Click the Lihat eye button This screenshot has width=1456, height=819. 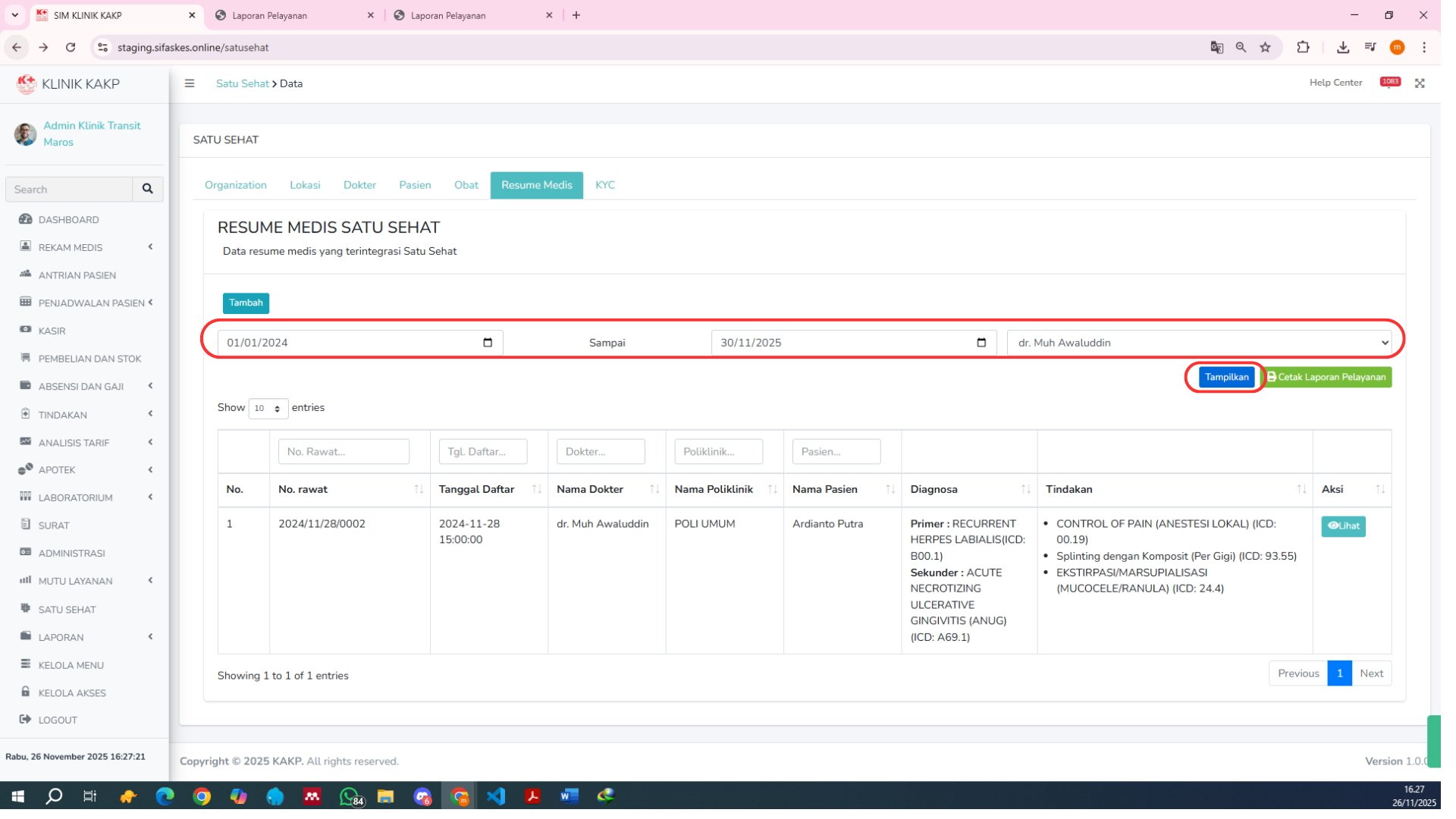[1343, 526]
